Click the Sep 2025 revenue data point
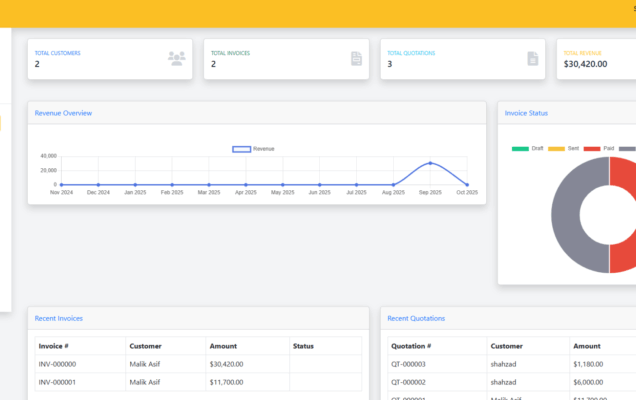 coord(431,163)
